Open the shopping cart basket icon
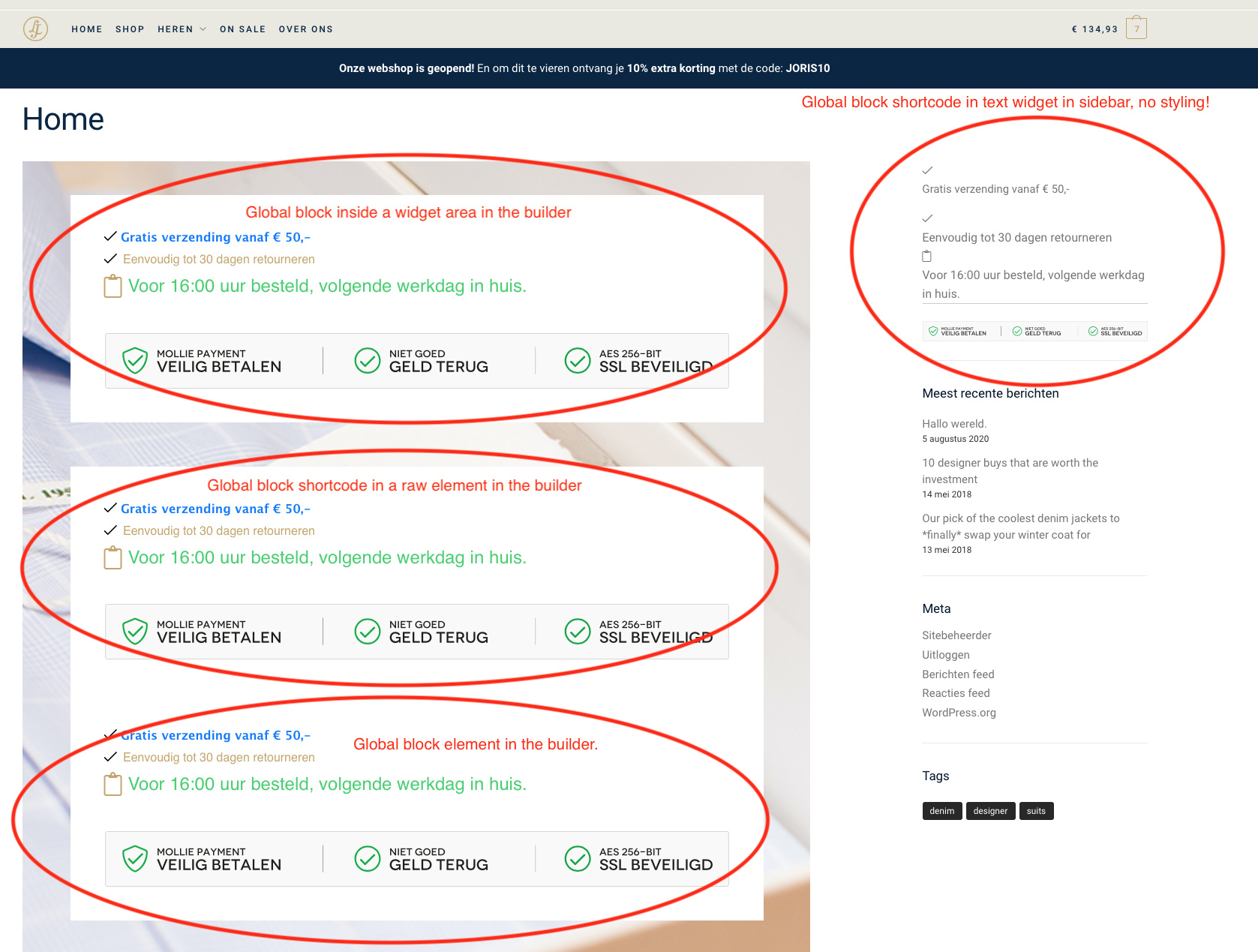 coord(1136,28)
